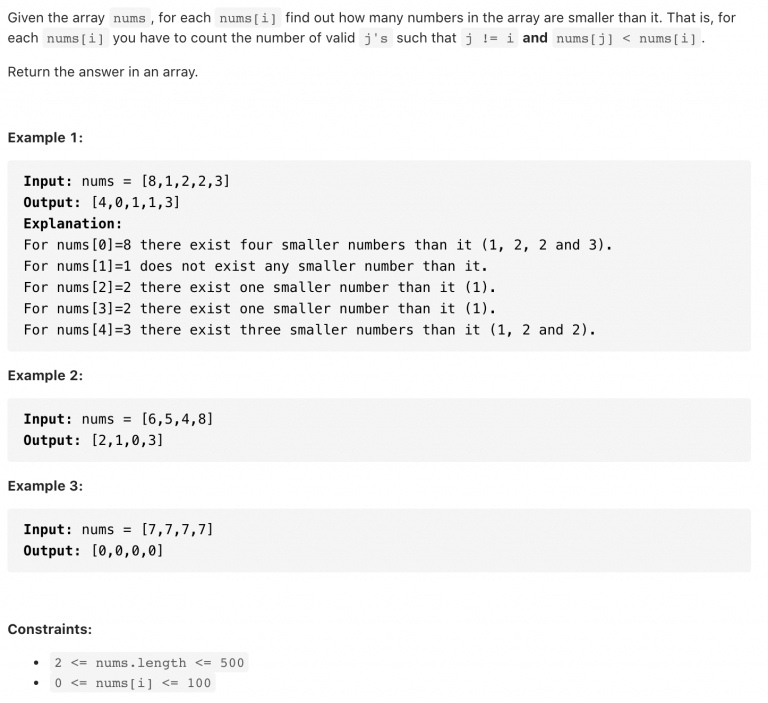Viewport: 768px width, 703px height.
Task: Click the 'Explanation:' label in Example 1
Action: click(72, 224)
